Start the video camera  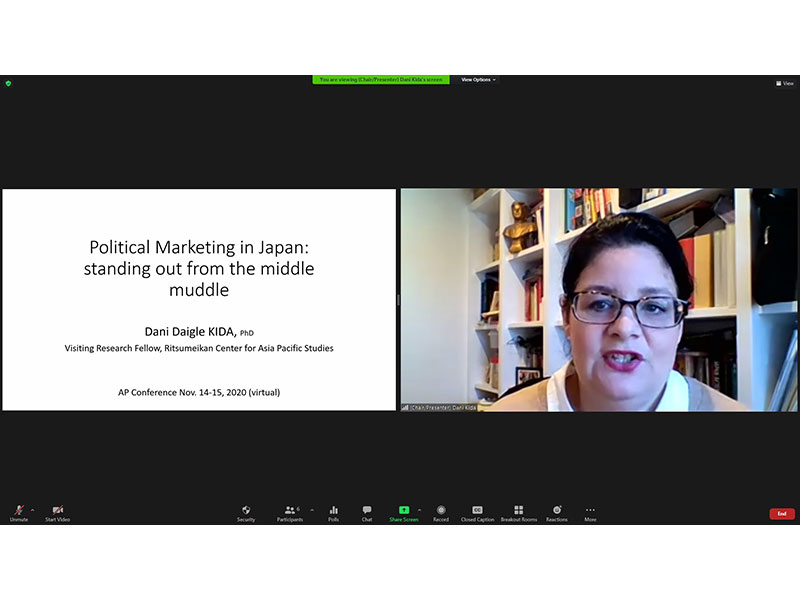[x=58, y=512]
